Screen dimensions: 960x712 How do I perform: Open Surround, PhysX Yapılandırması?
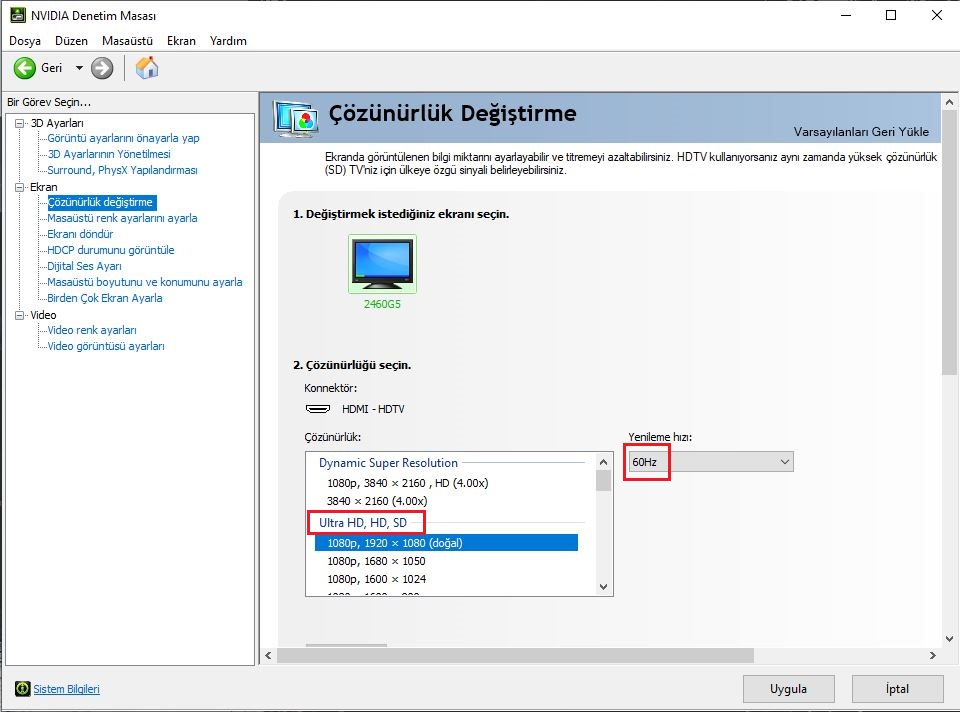[122, 170]
